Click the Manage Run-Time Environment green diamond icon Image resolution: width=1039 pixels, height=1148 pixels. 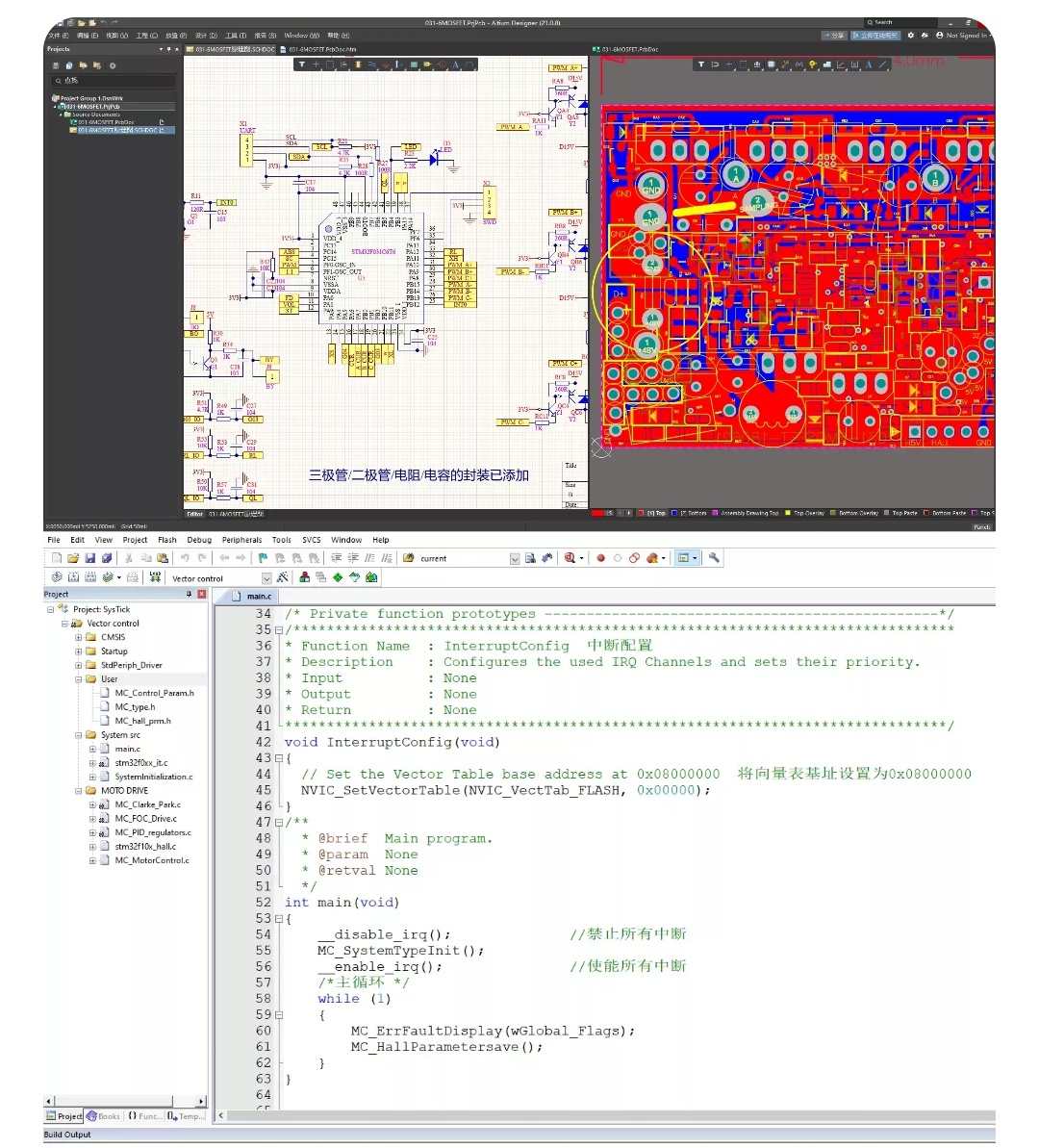[338, 577]
